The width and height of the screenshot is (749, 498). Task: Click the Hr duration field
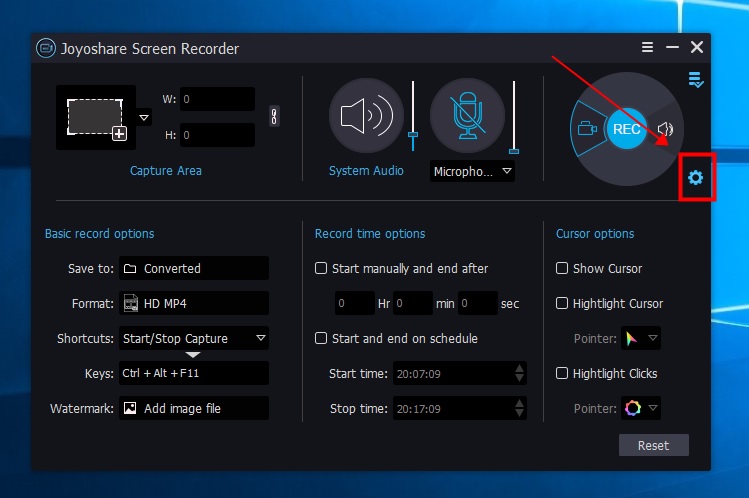coord(355,303)
